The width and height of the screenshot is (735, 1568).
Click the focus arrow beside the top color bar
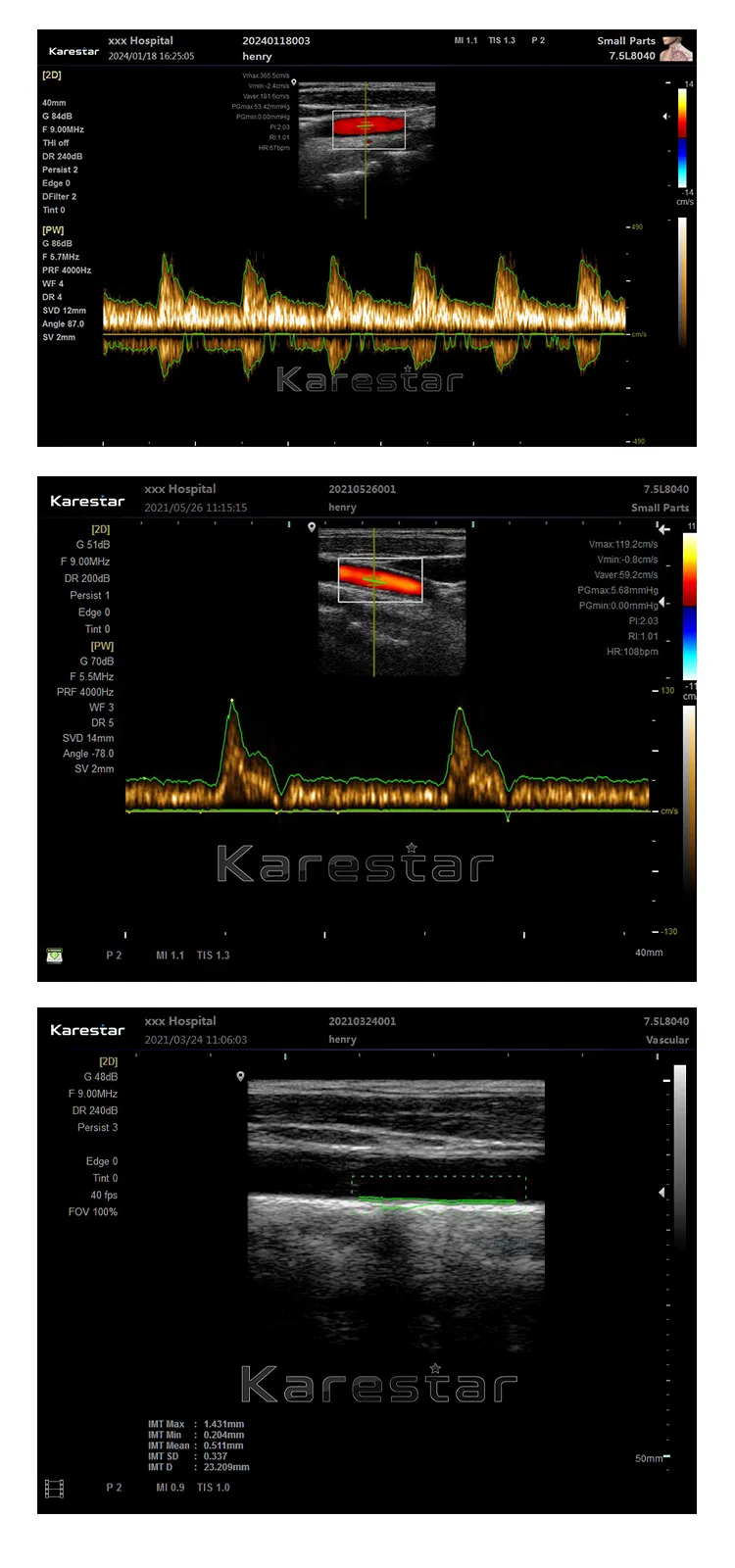point(665,117)
